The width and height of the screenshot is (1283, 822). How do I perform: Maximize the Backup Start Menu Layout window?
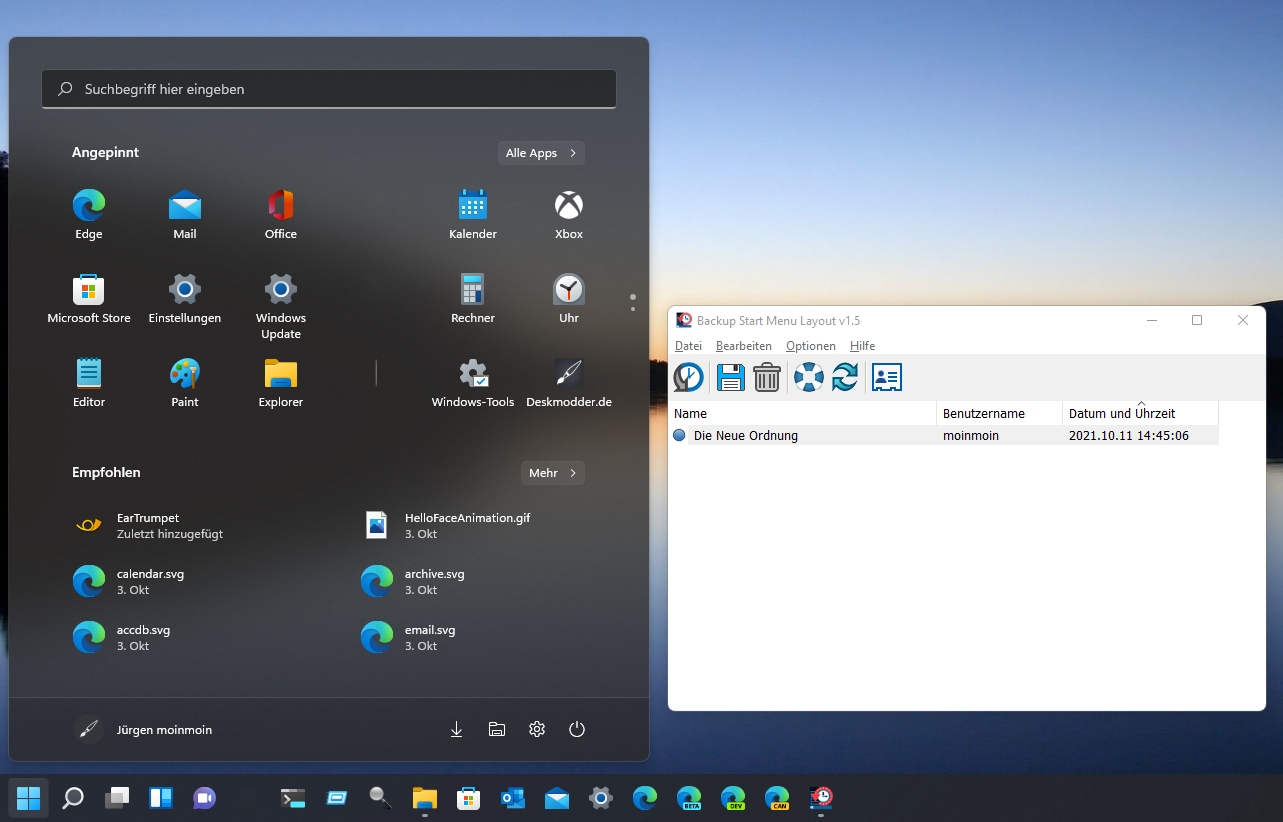click(1197, 320)
